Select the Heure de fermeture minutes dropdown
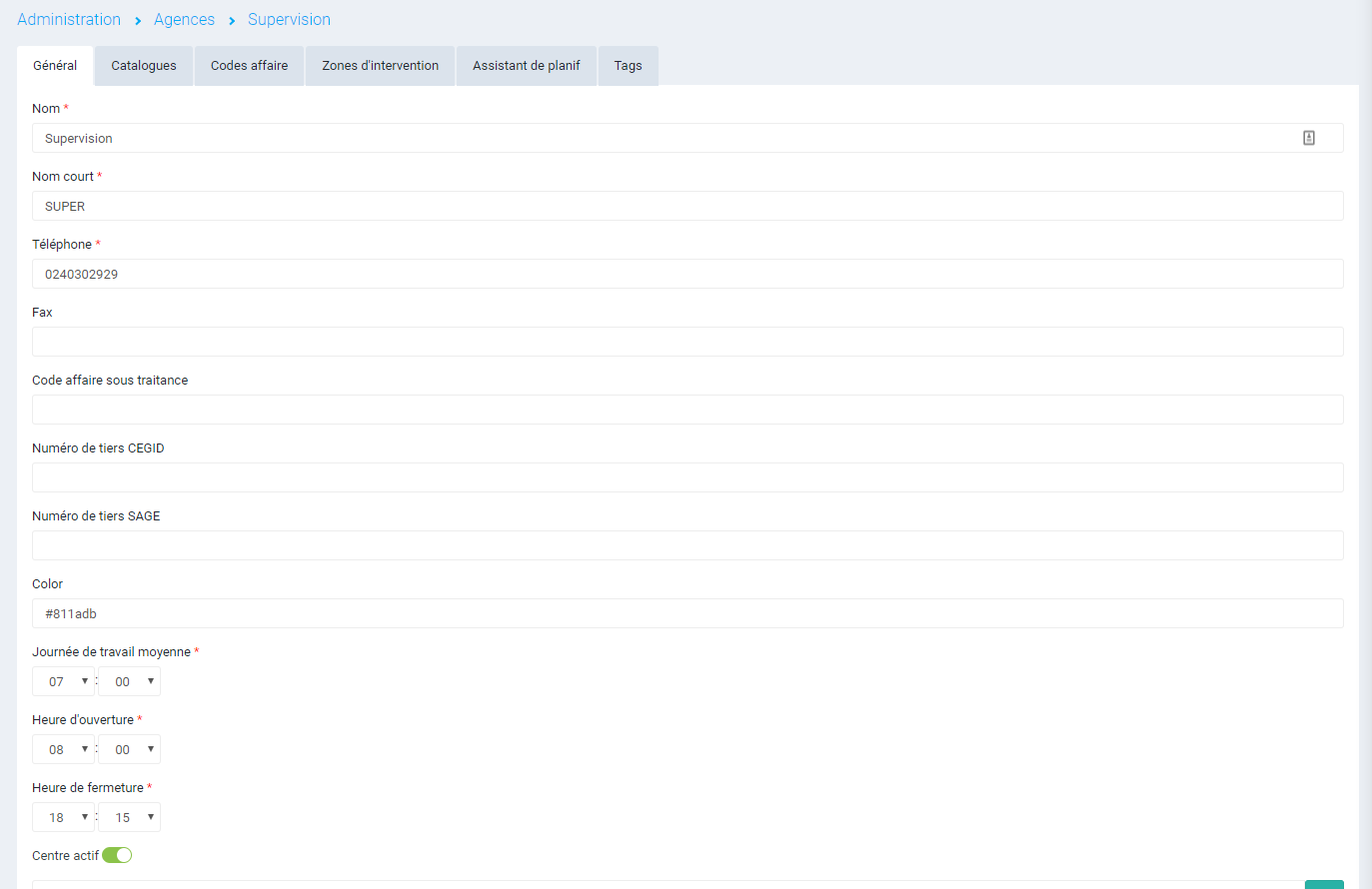 130,817
